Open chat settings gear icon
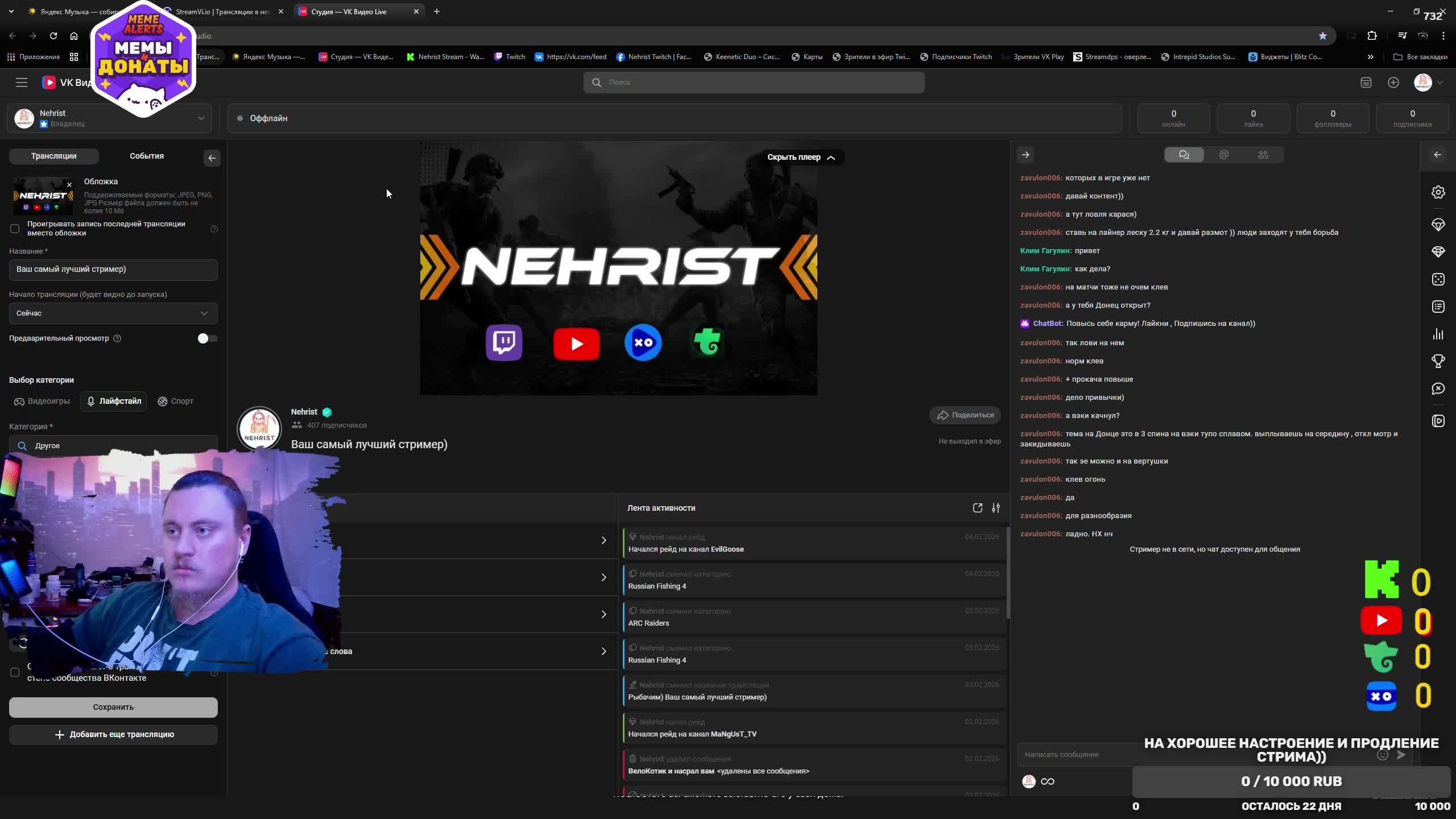This screenshot has height=819, width=1456. coord(1438,192)
